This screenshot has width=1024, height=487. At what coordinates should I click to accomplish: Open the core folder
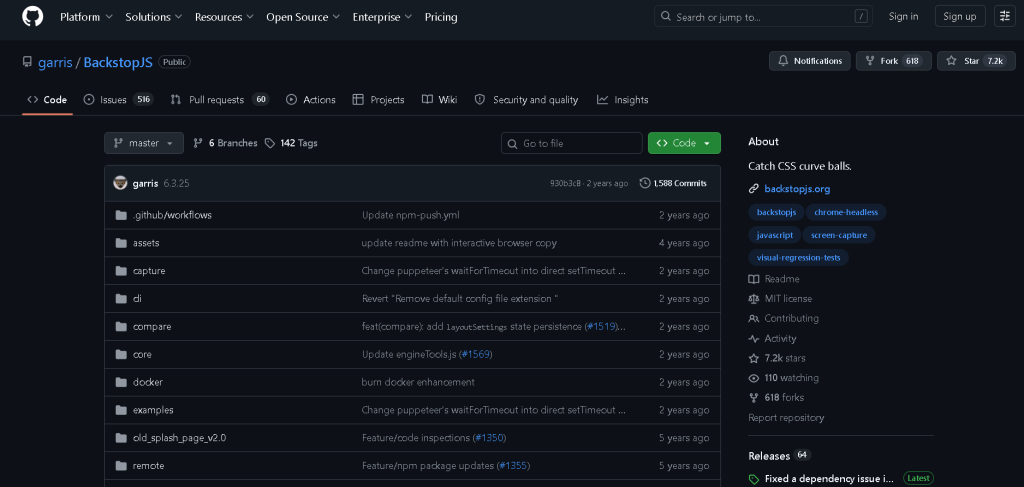[x=142, y=354]
